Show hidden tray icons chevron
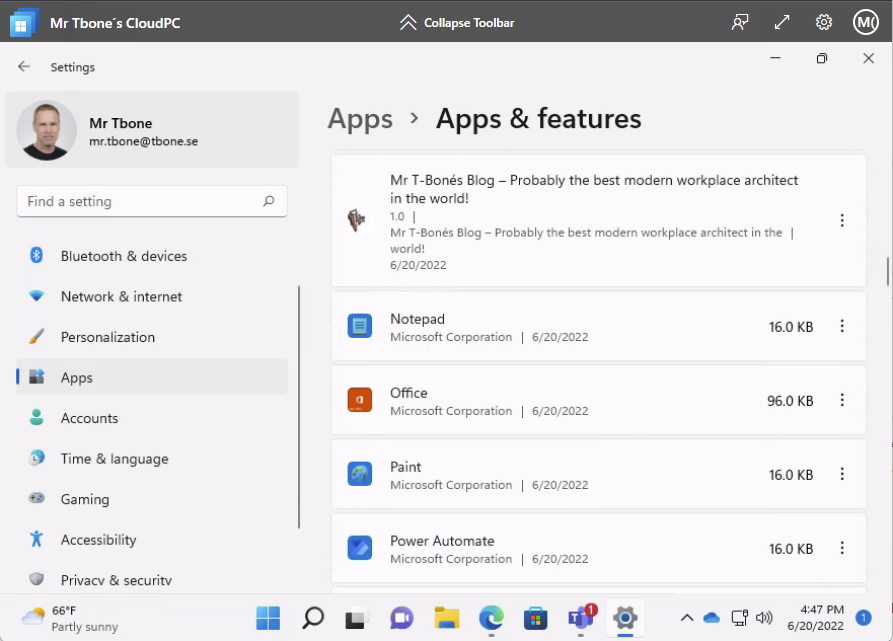The image size is (893, 641). [687, 618]
